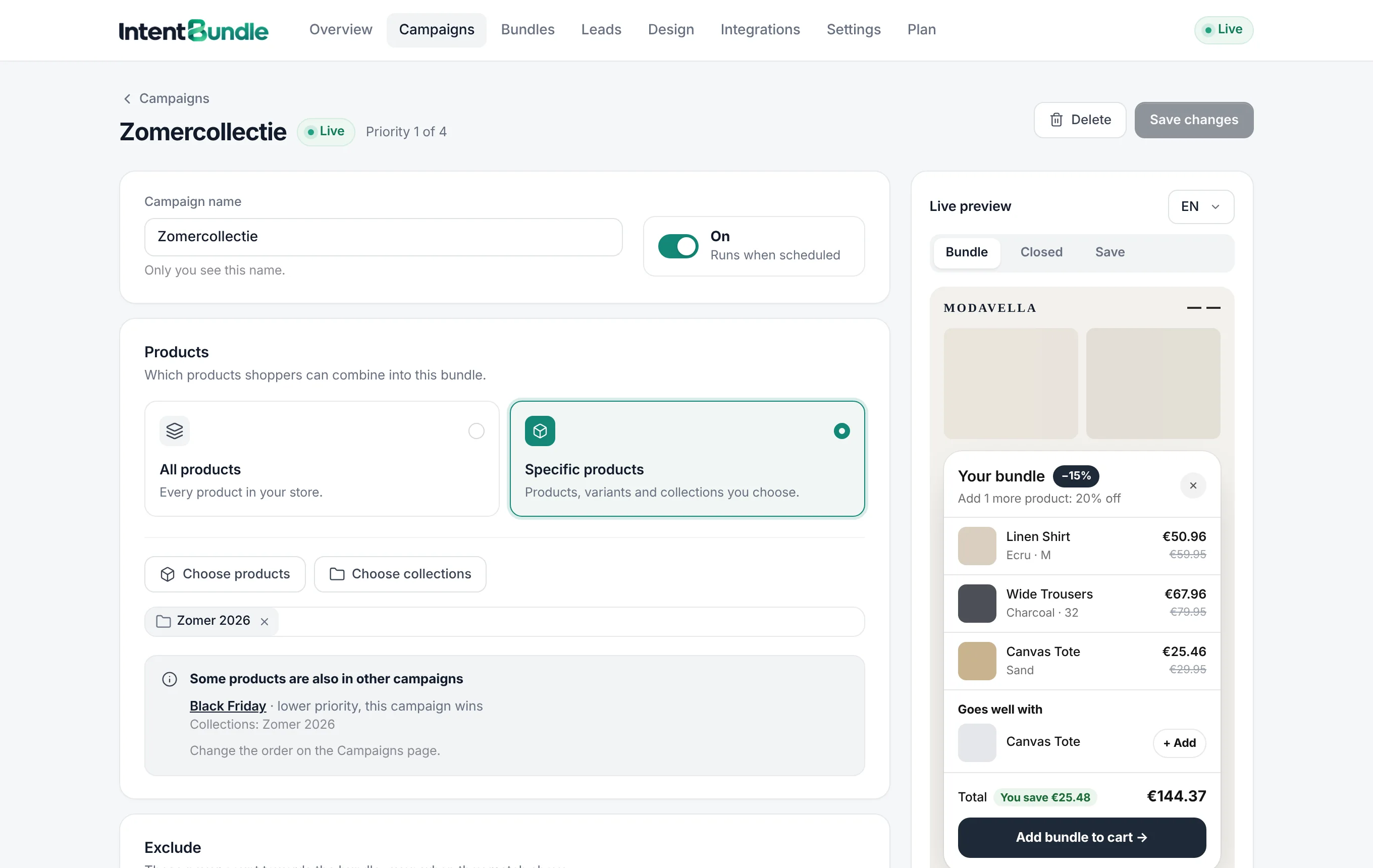This screenshot has height=868, width=1373.
Task: Open the Integrations nav item
Action: (760, 30)
